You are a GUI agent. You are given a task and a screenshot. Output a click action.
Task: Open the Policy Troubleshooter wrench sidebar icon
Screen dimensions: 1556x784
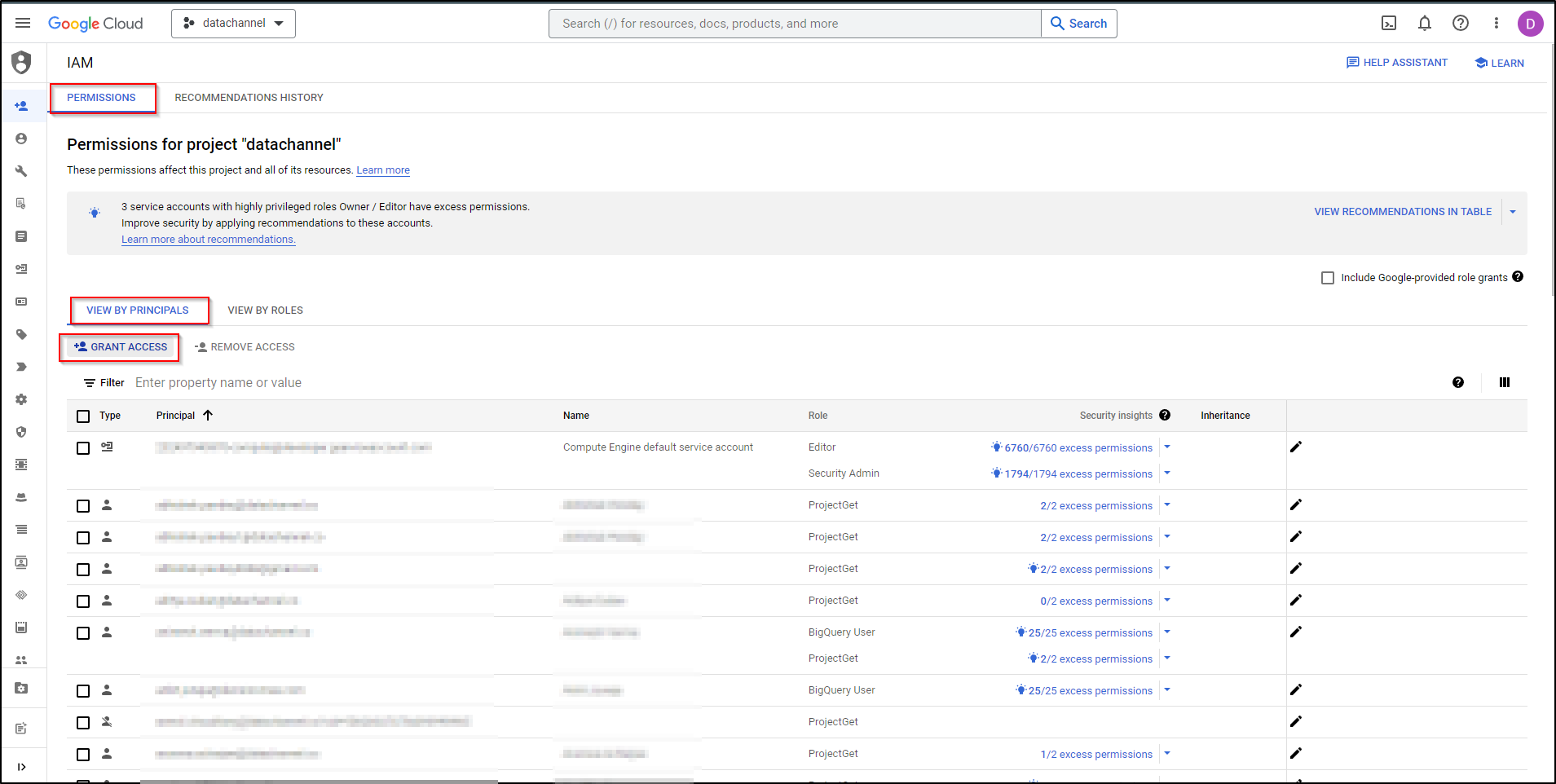pyautogui.click(x=21, y=171)
